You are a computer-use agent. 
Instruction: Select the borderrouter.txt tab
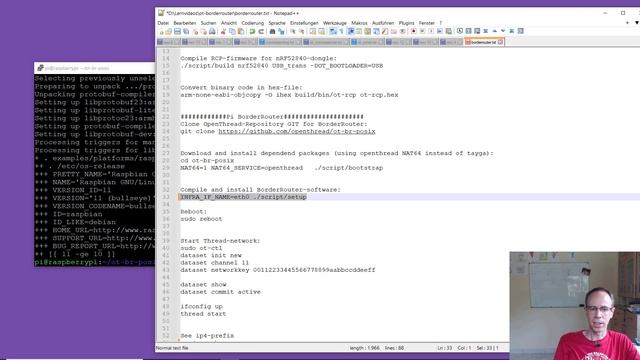coord(483,42)
